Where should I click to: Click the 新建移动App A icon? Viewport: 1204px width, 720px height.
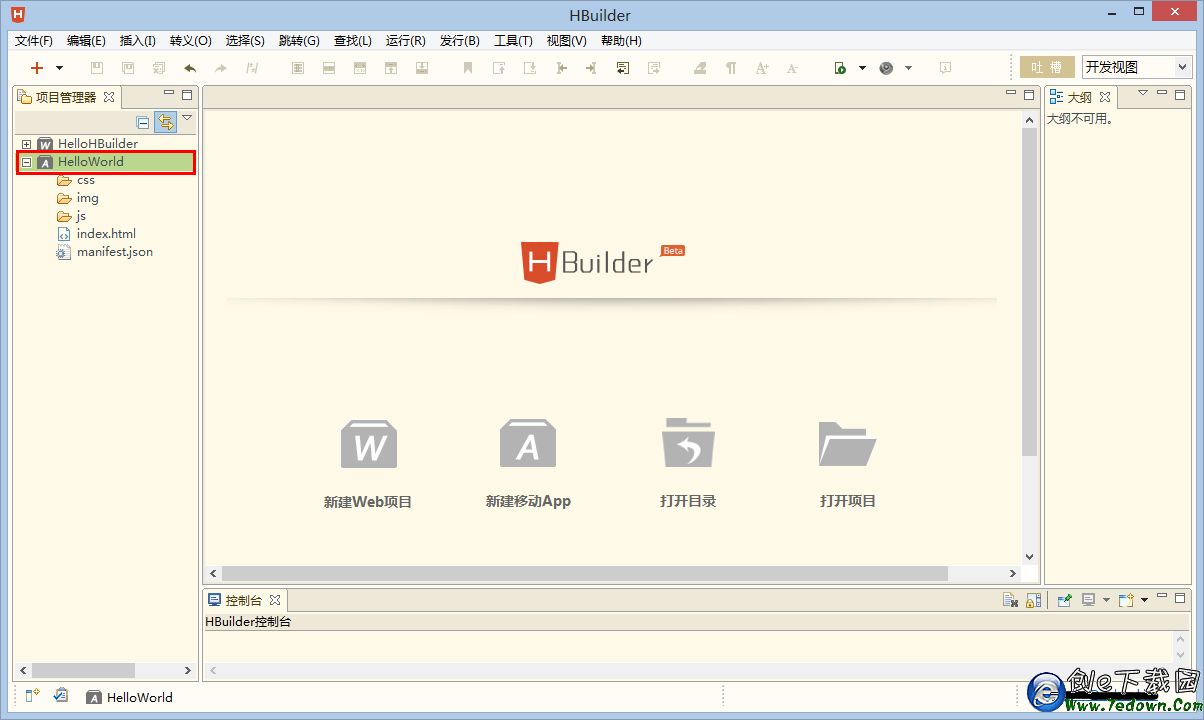pos(528,444)
